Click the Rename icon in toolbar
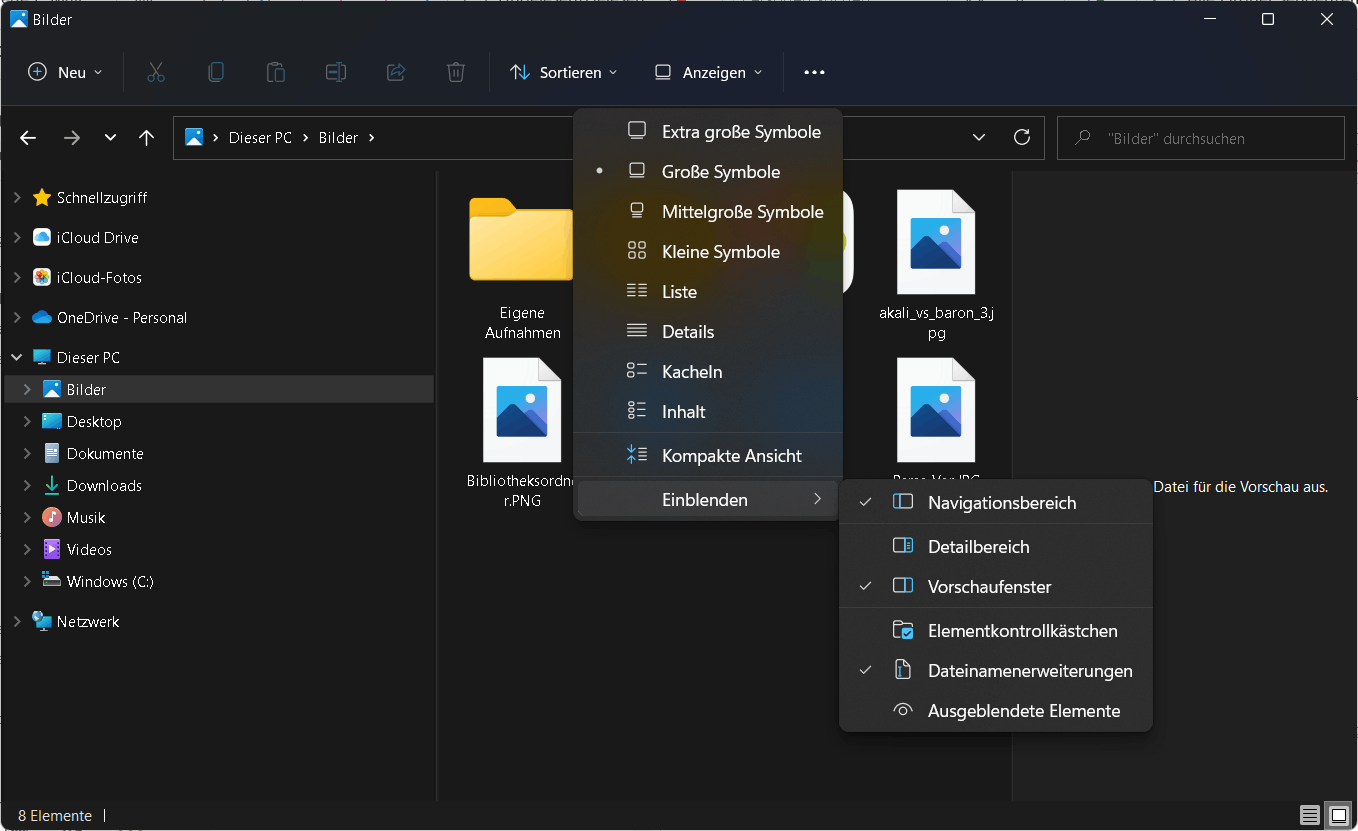1358x831 pixels. (x=335, y=72)
